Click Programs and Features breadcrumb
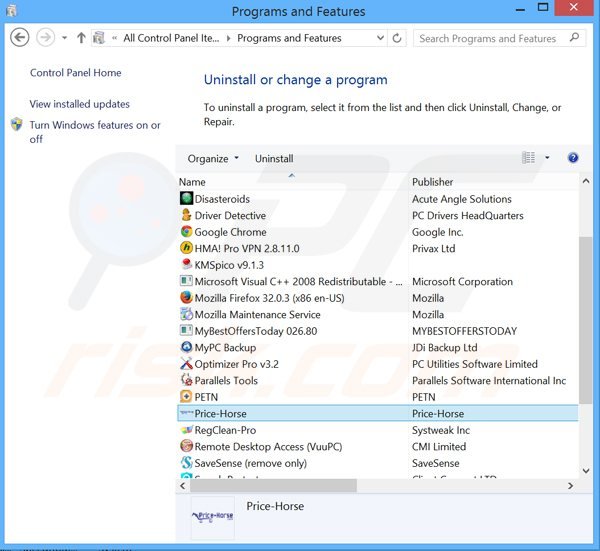Image resolution: width=600 pixels, height=551 pixels. point(289,38)
